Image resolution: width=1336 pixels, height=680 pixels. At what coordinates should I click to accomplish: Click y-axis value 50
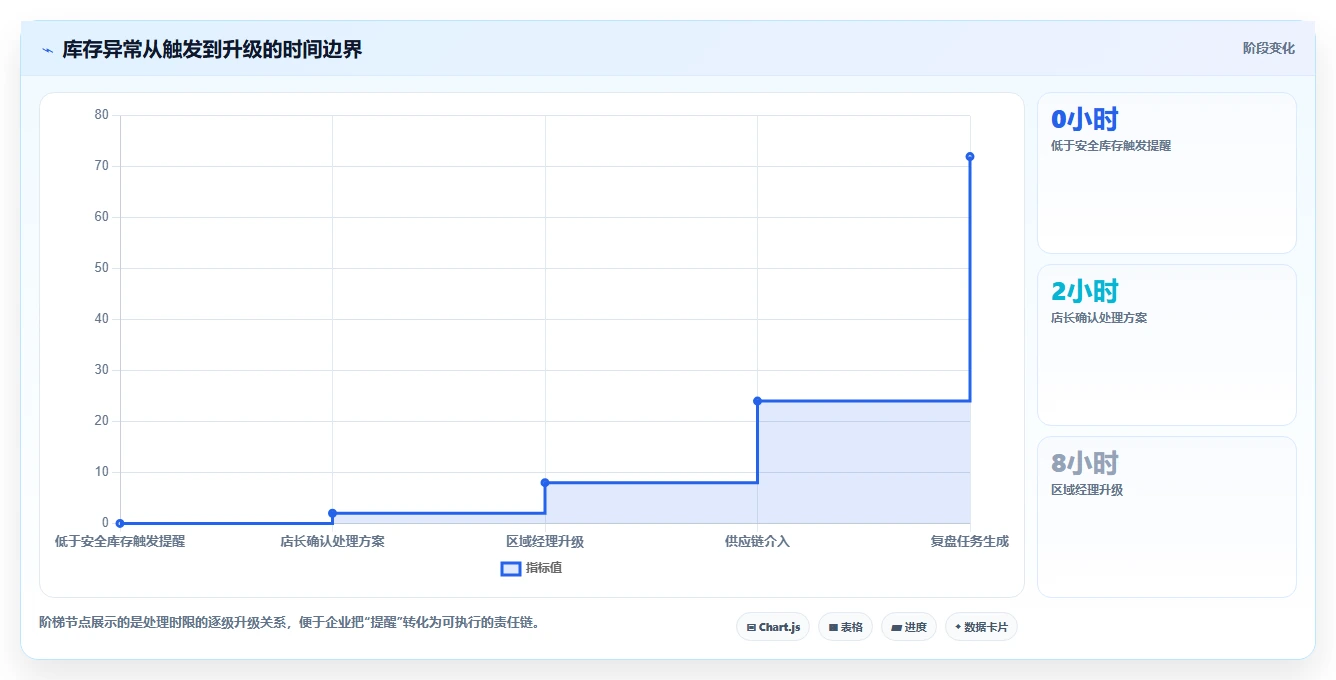point(102,267)
